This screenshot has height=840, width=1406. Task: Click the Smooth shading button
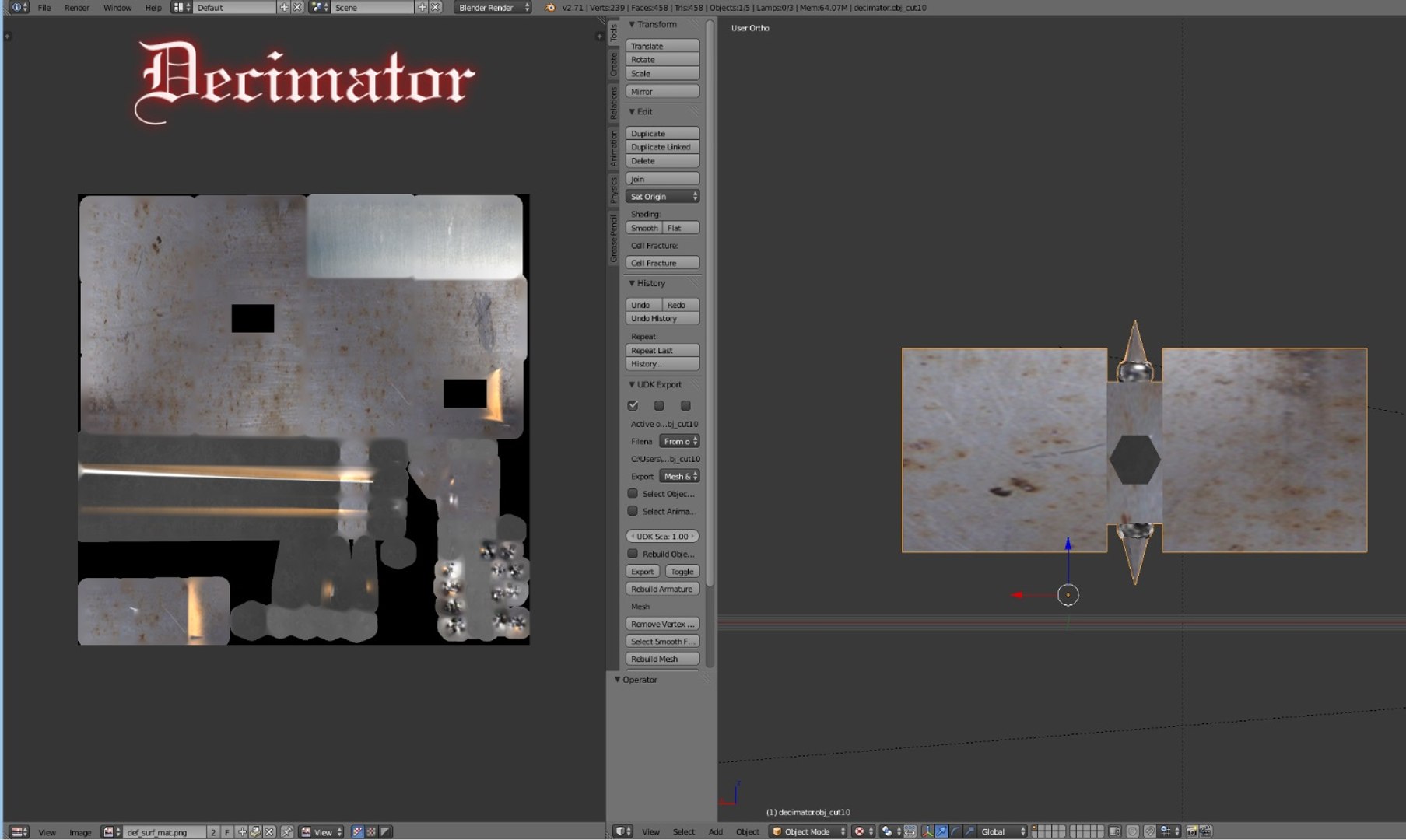643,228
